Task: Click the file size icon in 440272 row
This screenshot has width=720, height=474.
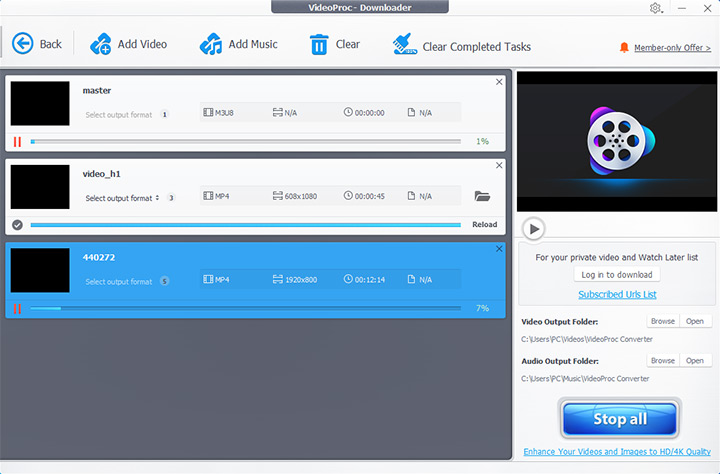Action: pos(411,279)
